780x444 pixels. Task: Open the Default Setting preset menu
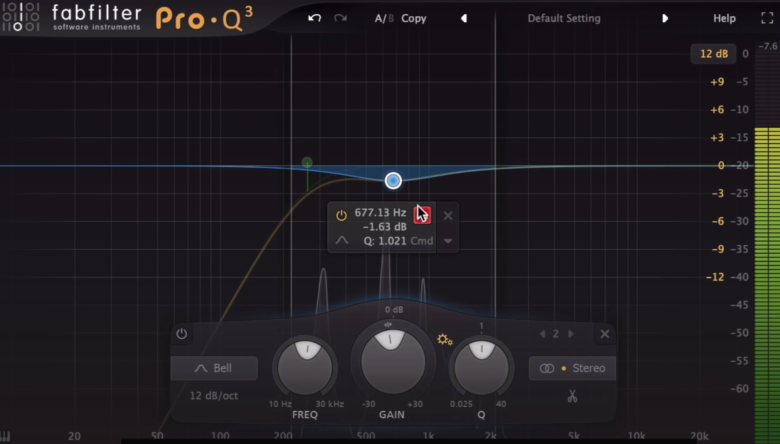[564, 18]
